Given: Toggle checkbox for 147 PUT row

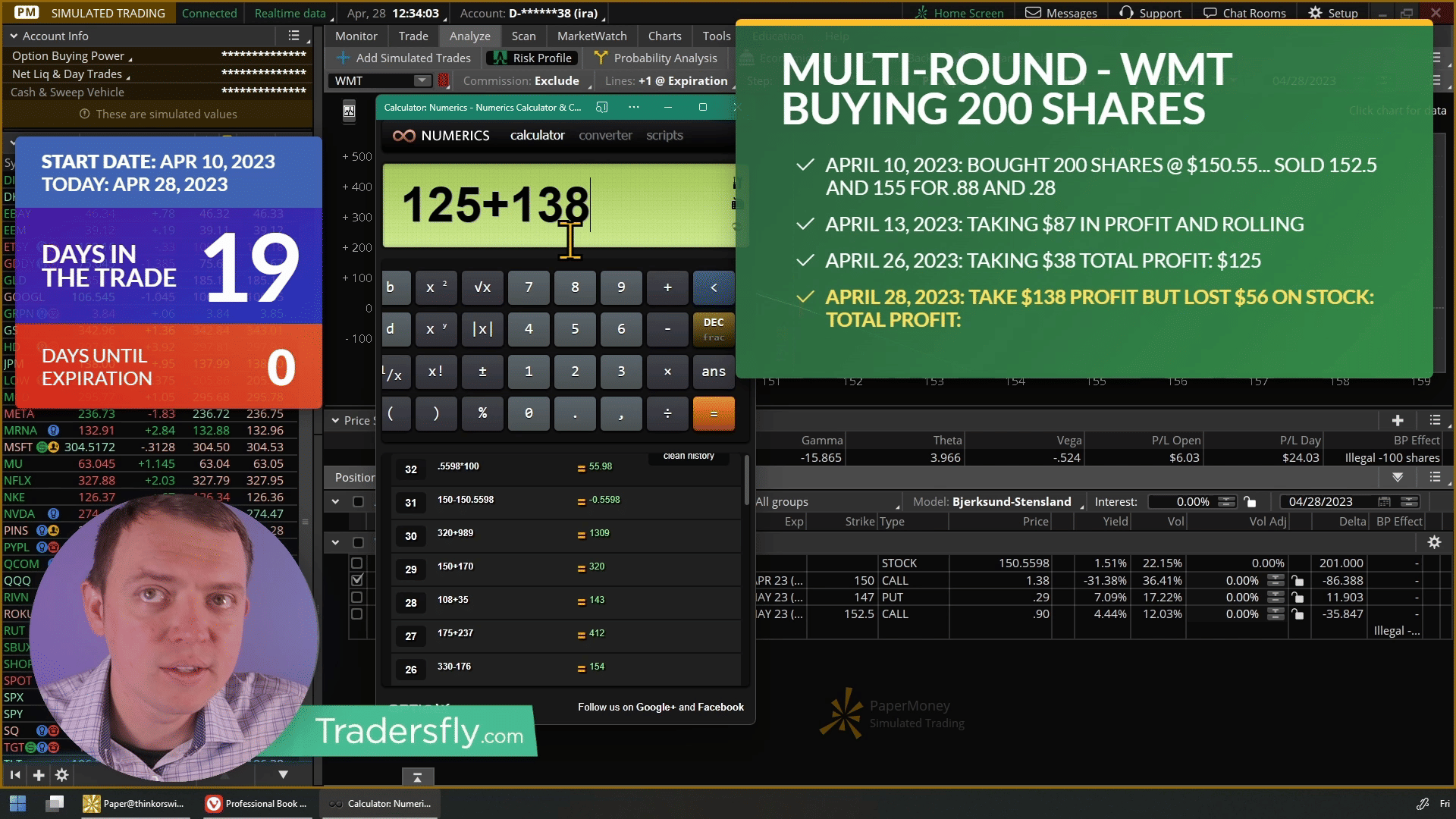Looking at the screenshot, I should pyautogui.click(x=357, y=597).
